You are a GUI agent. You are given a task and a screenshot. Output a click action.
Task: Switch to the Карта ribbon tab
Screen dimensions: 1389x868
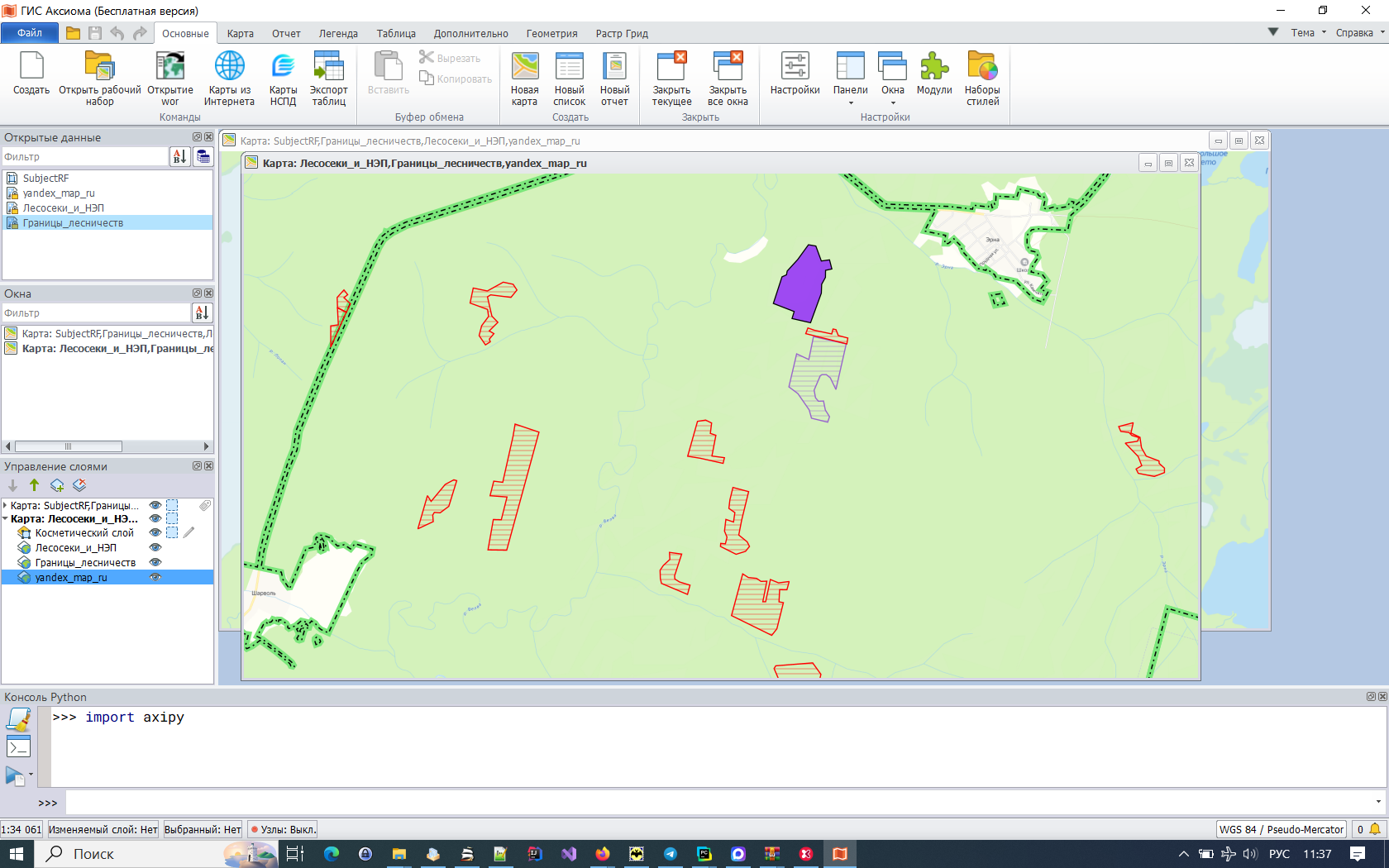pyautogui.click(x=240, y=34)
